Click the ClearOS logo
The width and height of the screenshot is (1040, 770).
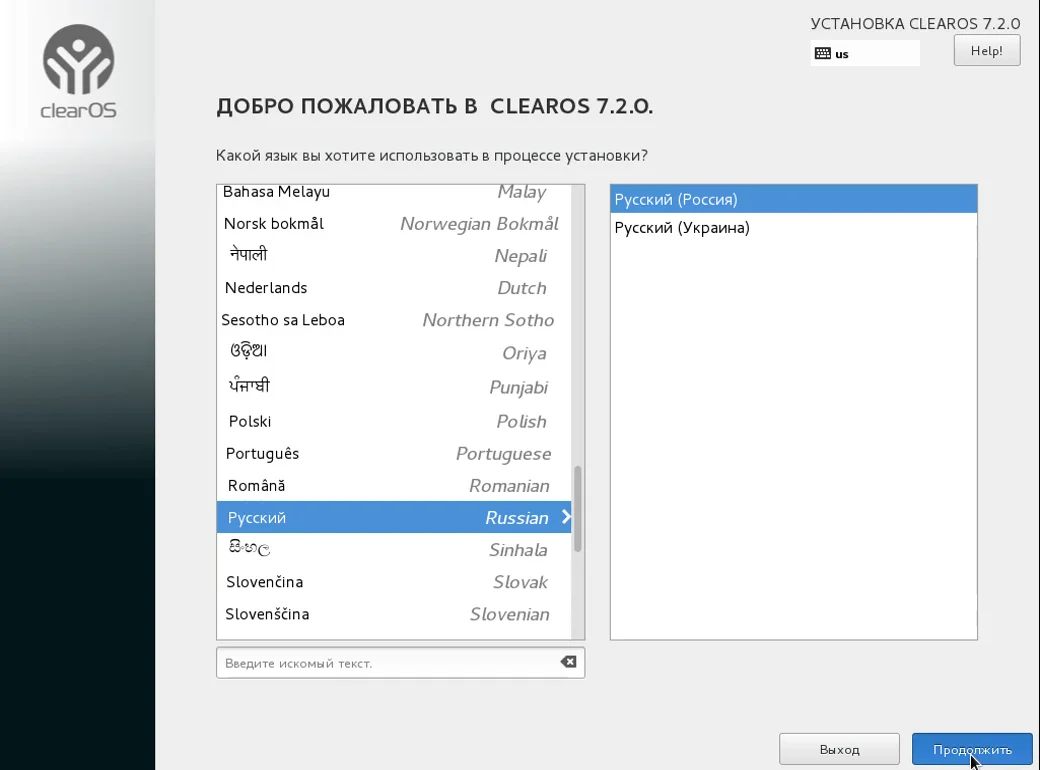click(x=78, y=72)
